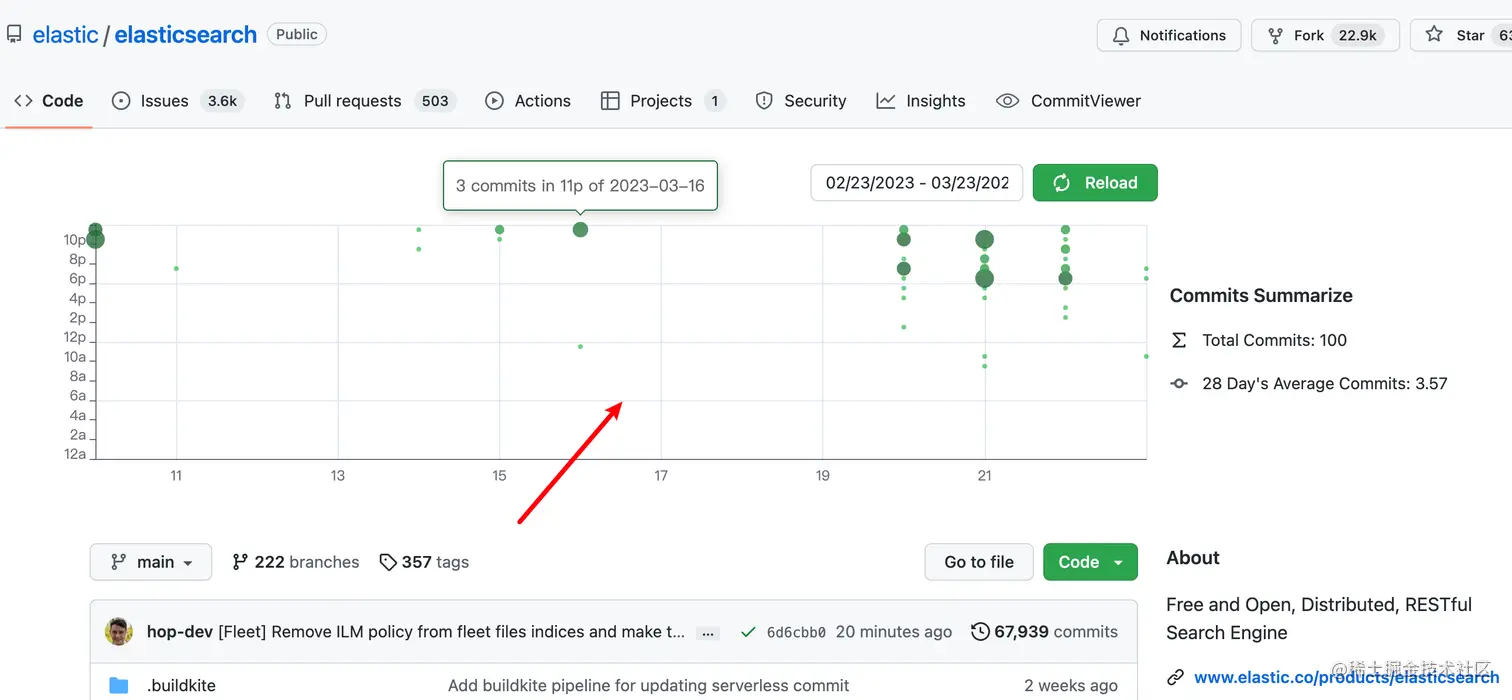This screenshot has height=700, width=1512.
Task: View the 357 tags link
Action: (425, 562)
